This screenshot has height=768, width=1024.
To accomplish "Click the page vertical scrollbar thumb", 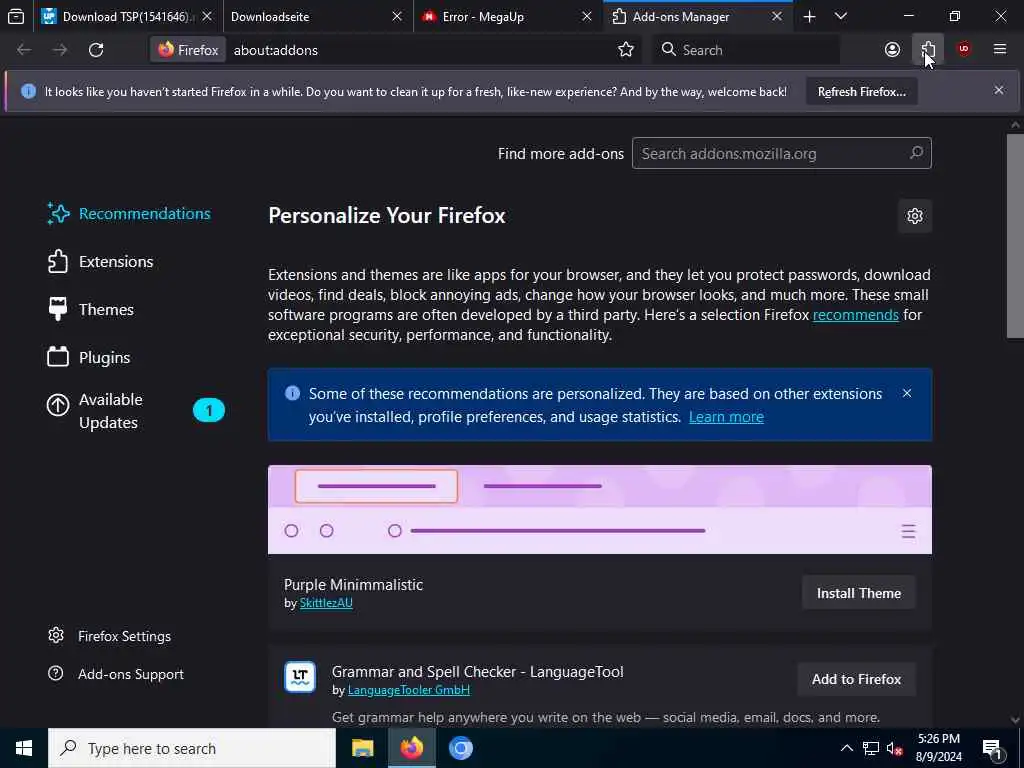I will click(x=1015, y=236).
